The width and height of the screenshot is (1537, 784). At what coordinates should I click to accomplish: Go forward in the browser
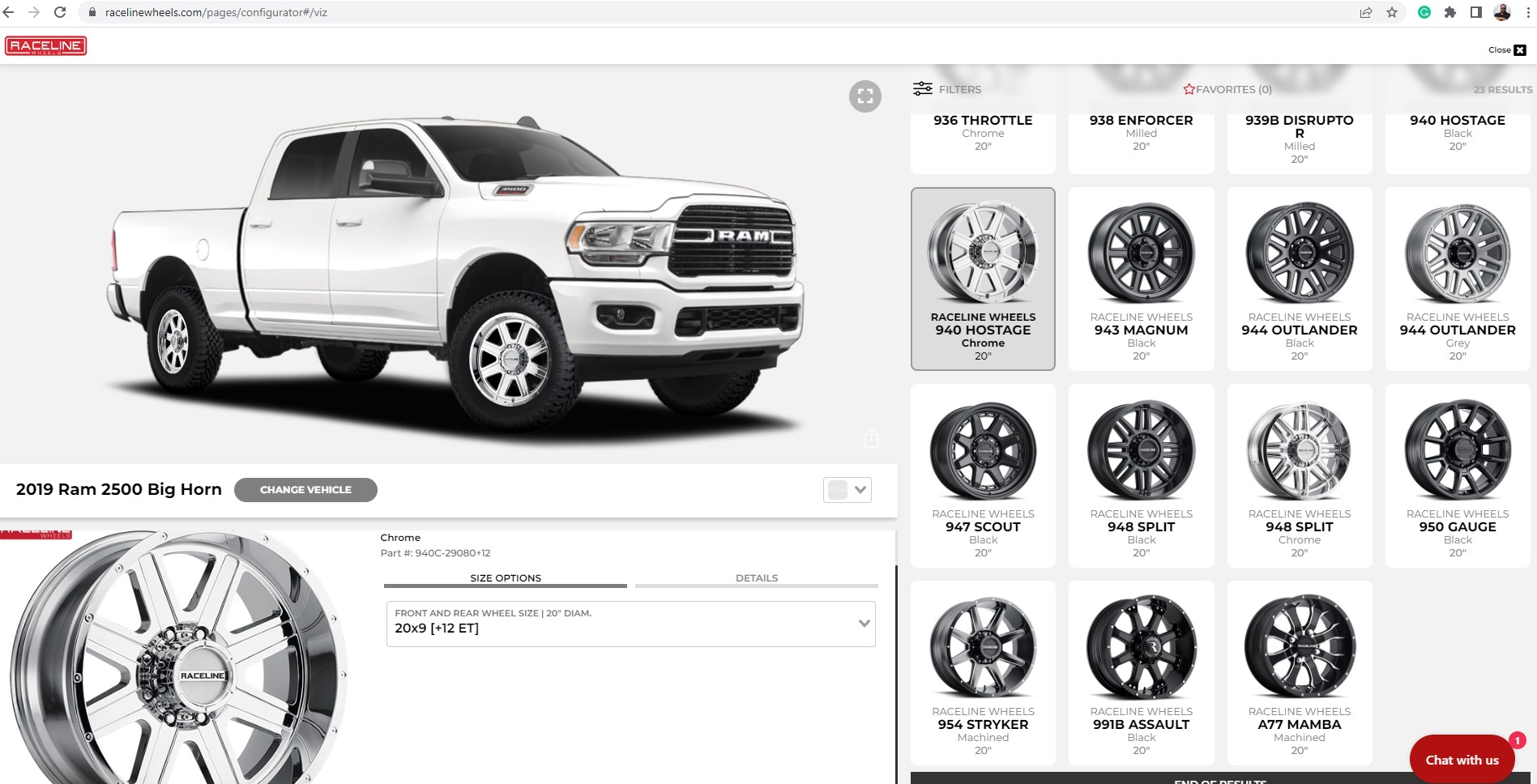point(34,12)
